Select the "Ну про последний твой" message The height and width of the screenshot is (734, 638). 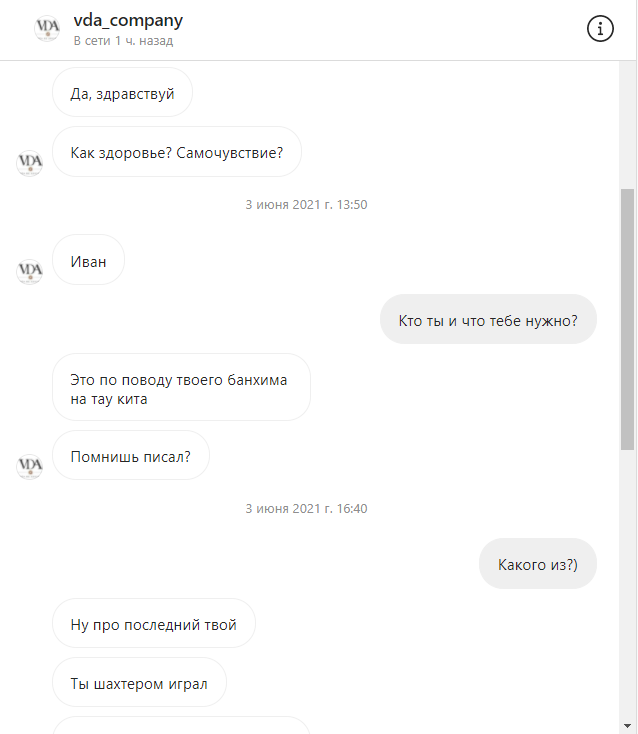click(154, 624)
